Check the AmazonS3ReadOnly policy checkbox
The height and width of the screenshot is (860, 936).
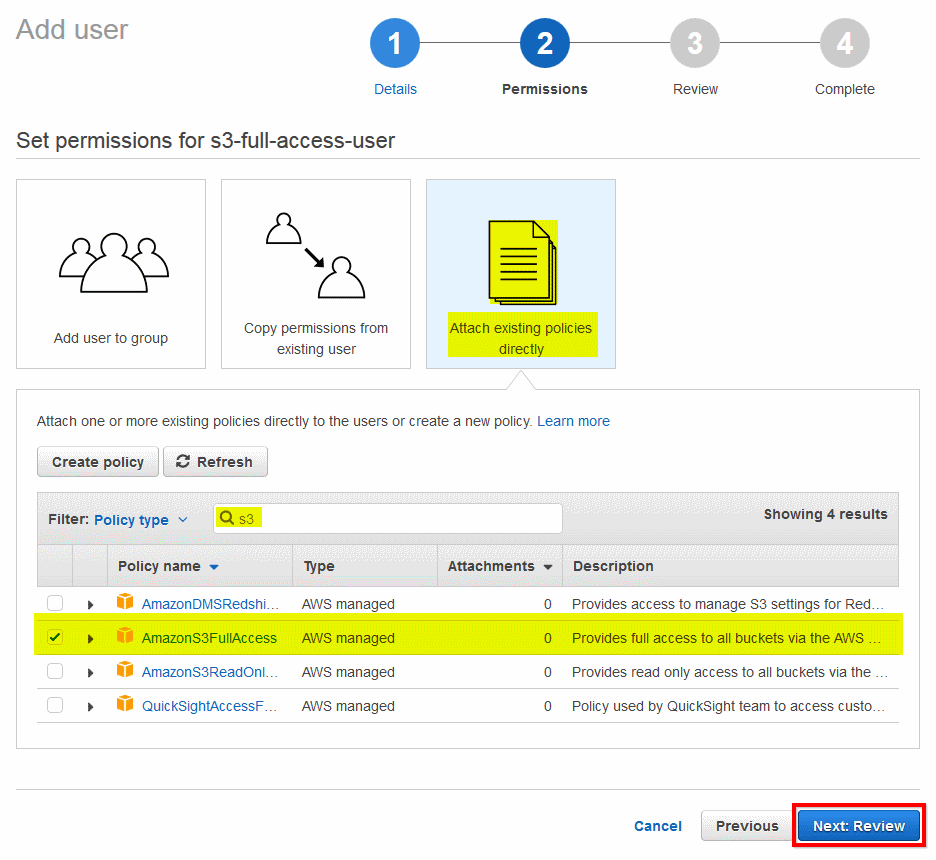[55, 671]
